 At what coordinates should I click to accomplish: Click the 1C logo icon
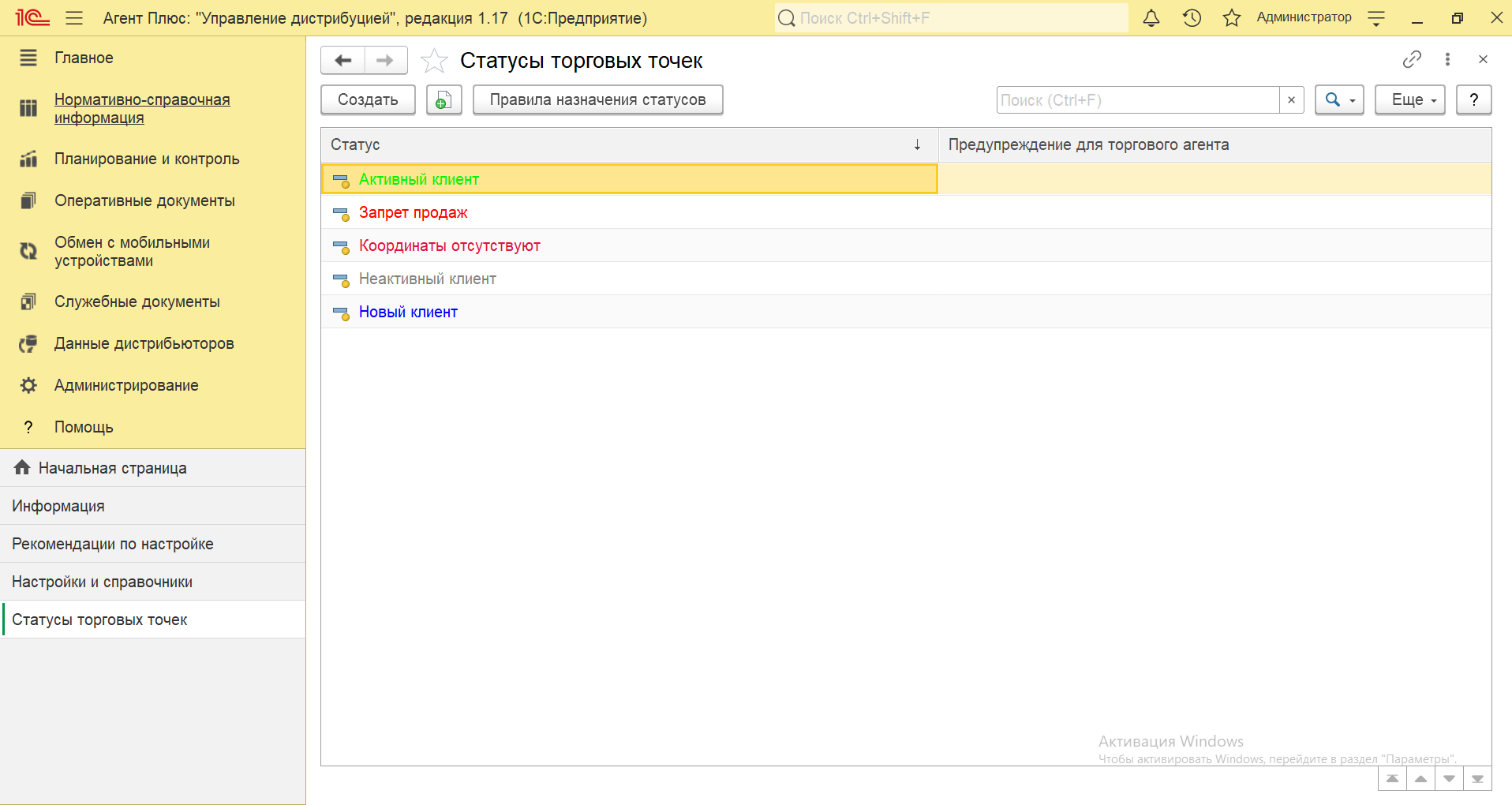coord(32,17)
